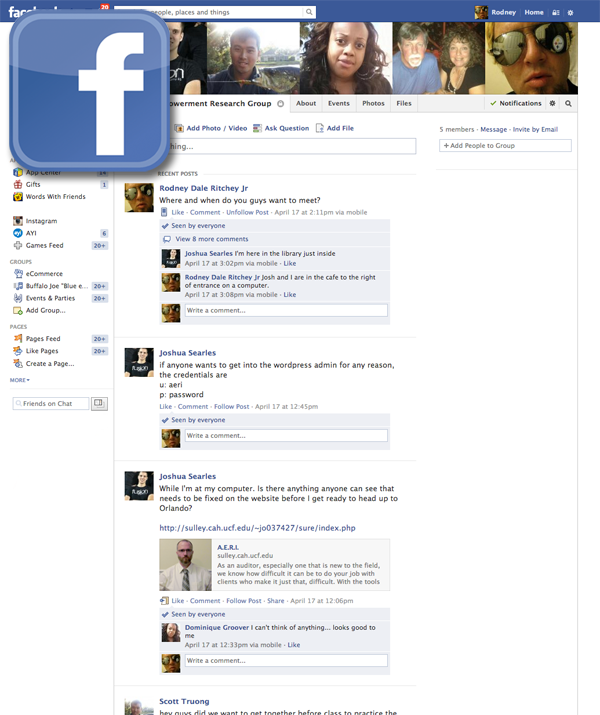The image size is (600, 715).
Task: Click Follow Post on wordpress credentials post
Action: (232, 407)
